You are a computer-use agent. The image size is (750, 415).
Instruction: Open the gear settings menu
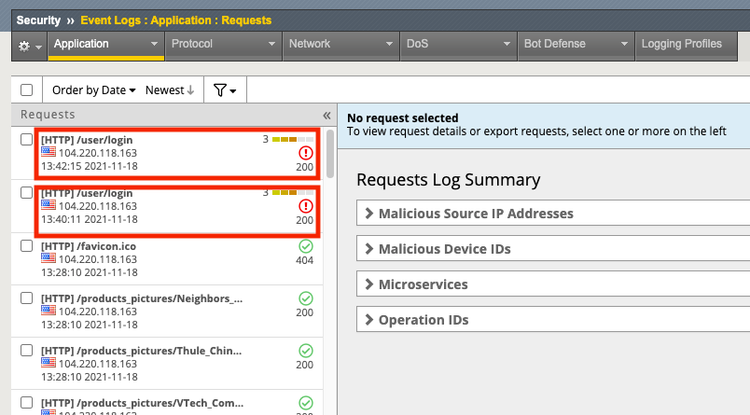click(30, 45)
